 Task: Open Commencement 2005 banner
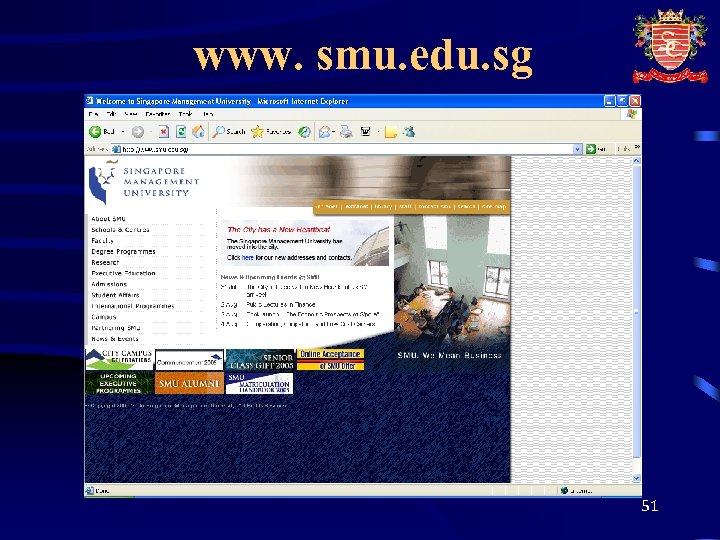(189, 360)
